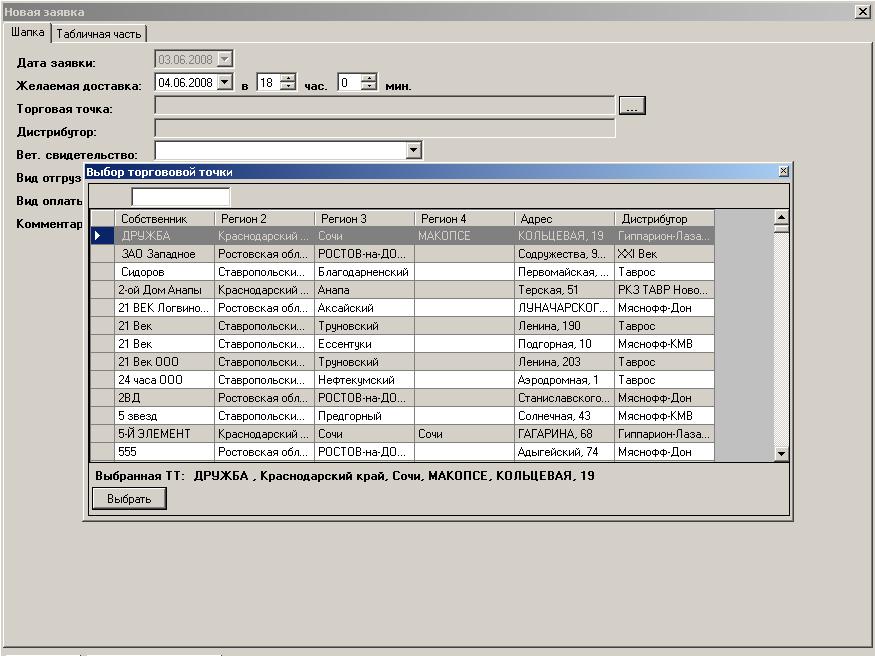The height and width of the screenshot is (656, 875).
Task: Click the address cell Адыгейский, 74
Action: pos(564,452)
